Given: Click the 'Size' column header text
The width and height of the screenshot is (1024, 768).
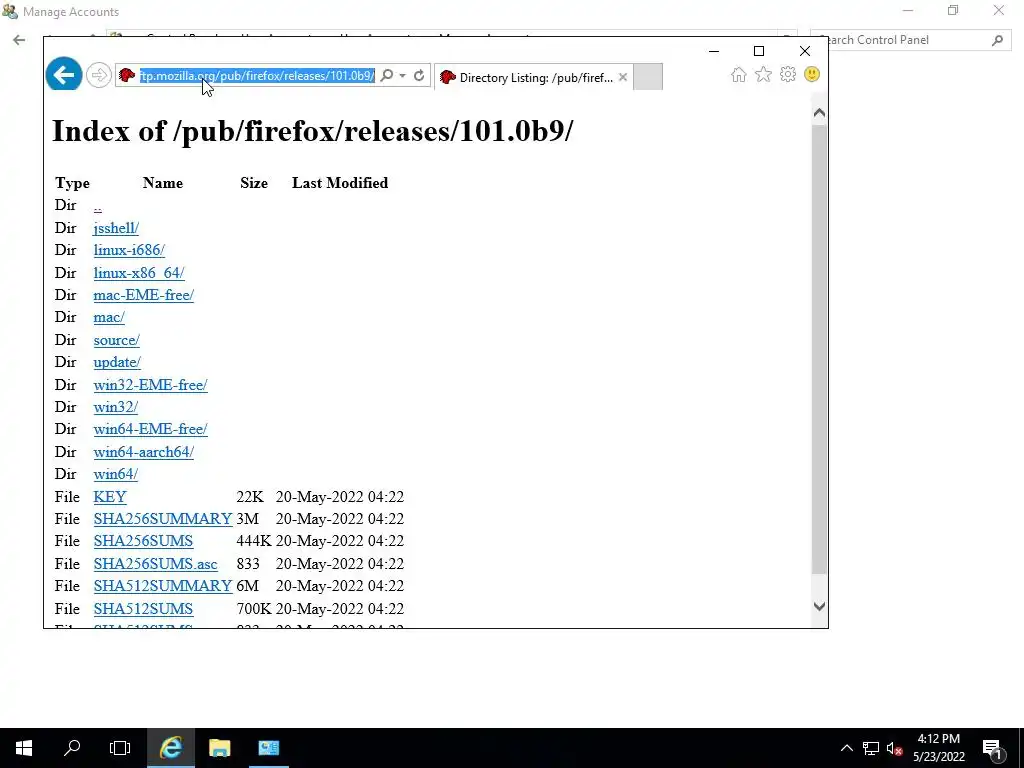Looking at the screenshot, I should pyautogui.click(x=253, y=183).
